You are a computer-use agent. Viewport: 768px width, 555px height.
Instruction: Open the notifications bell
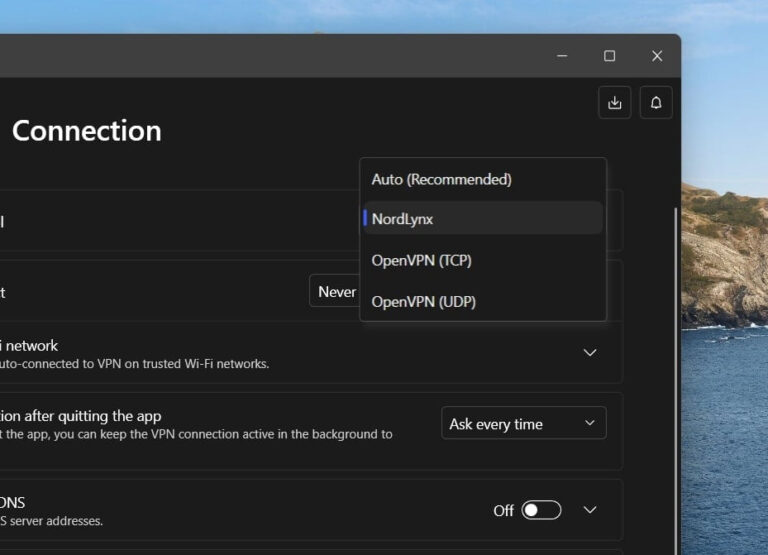tap(656, 103)
